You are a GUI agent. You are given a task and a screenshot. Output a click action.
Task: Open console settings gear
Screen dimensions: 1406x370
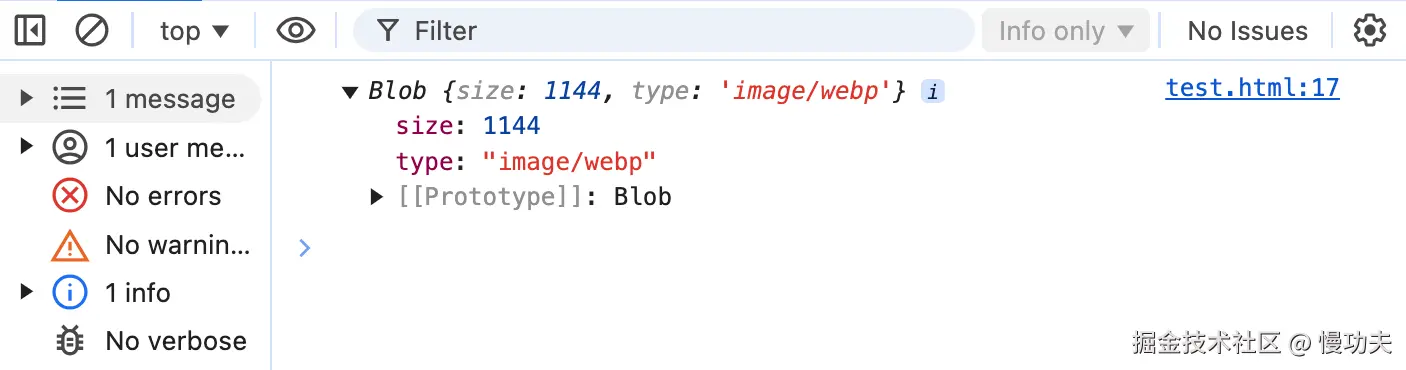tap(1370, 31)
